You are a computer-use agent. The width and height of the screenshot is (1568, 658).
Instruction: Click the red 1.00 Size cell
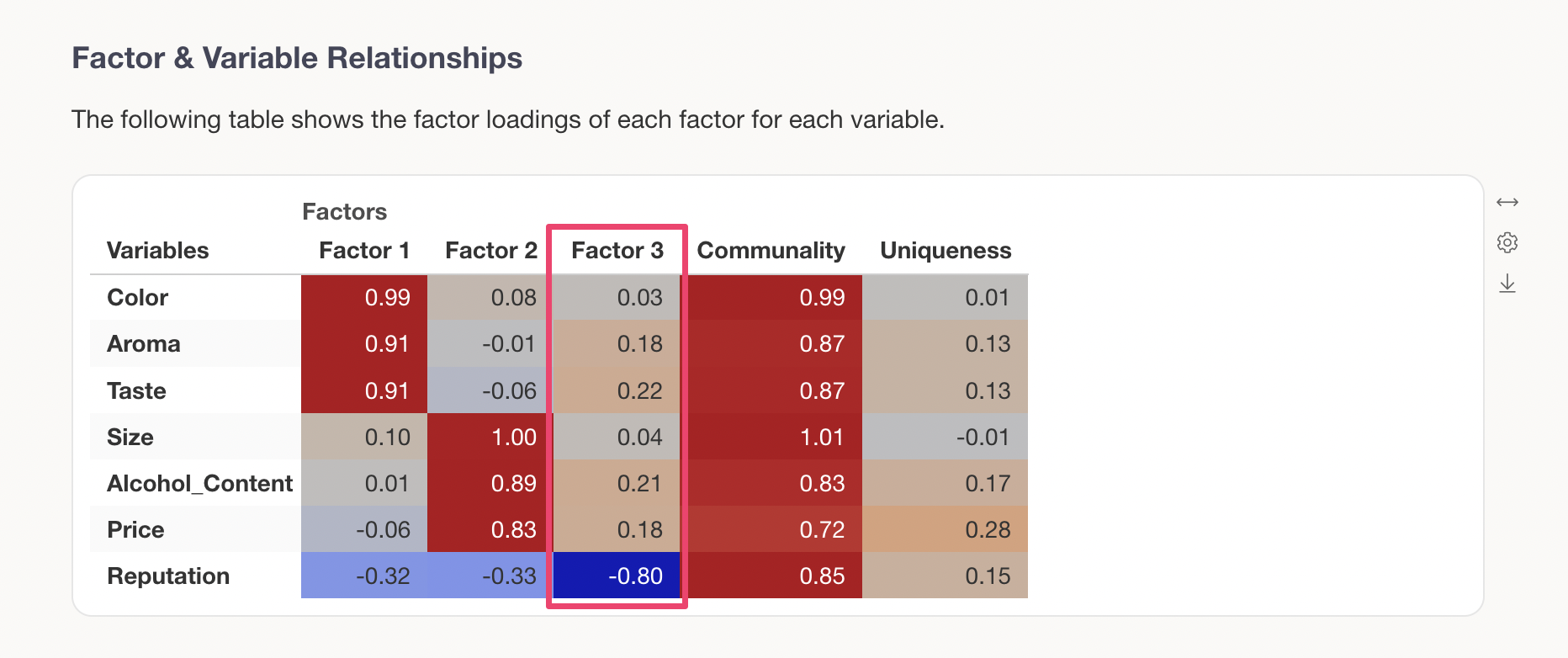(x=490, y=438)
